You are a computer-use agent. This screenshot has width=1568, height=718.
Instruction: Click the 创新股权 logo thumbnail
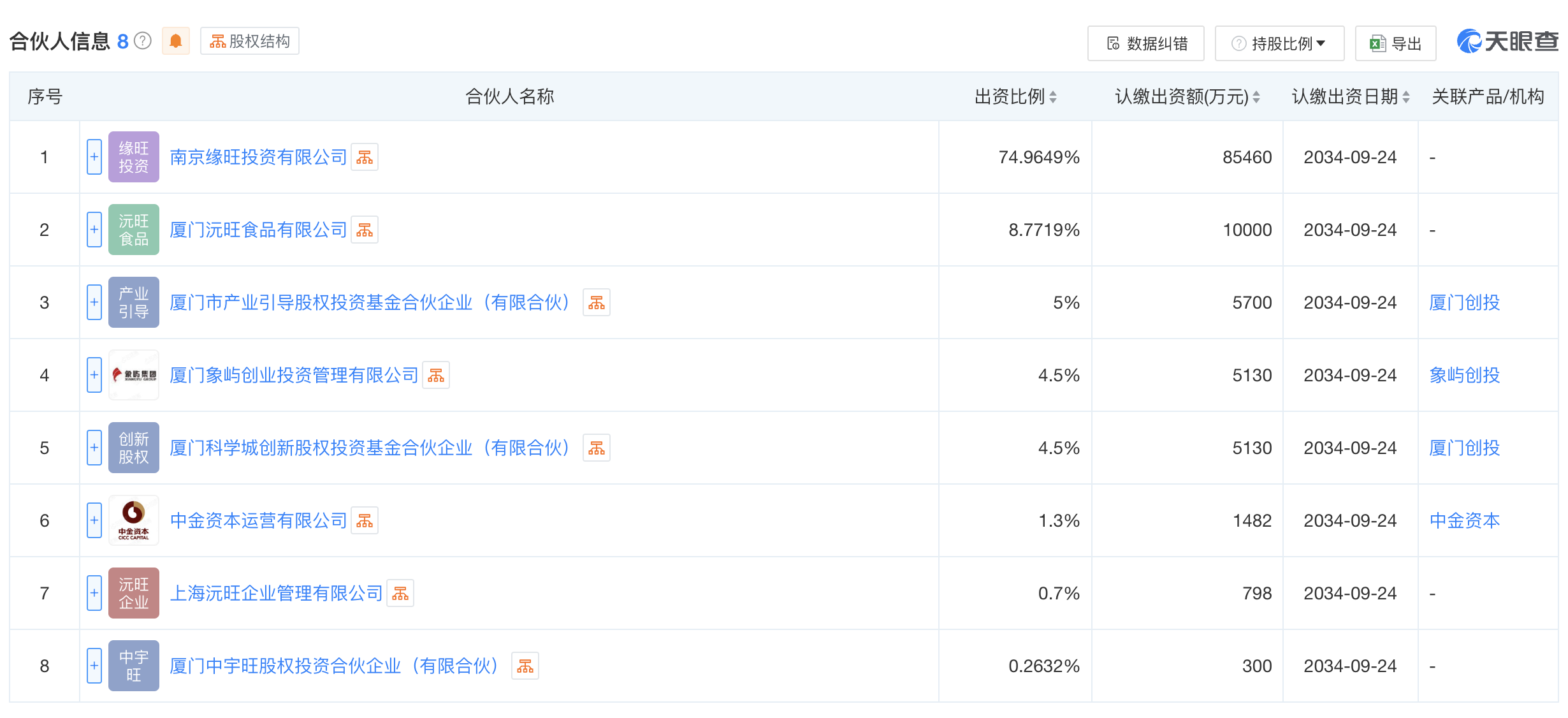[134, 448]
